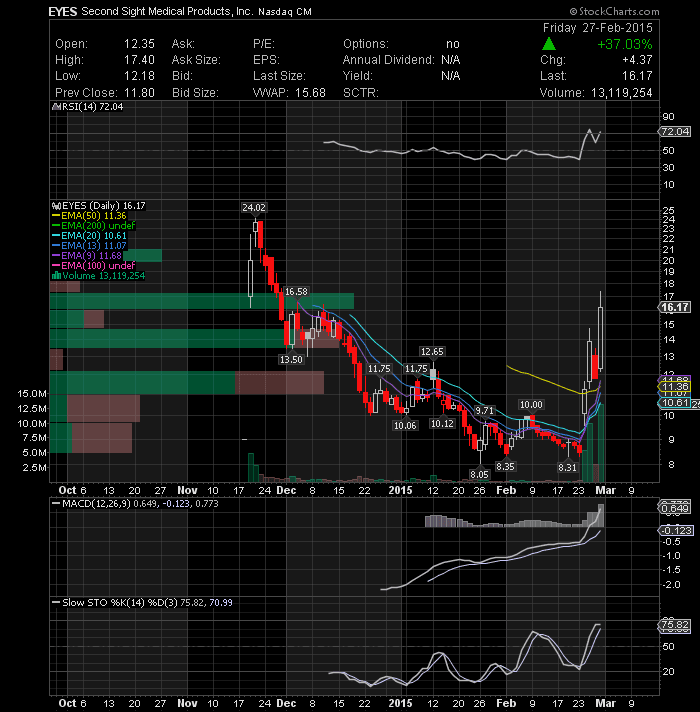The height and width of the screenshot is (712, 700).
Task: Click the 'Last Size:' label
Action: (279, 76)
